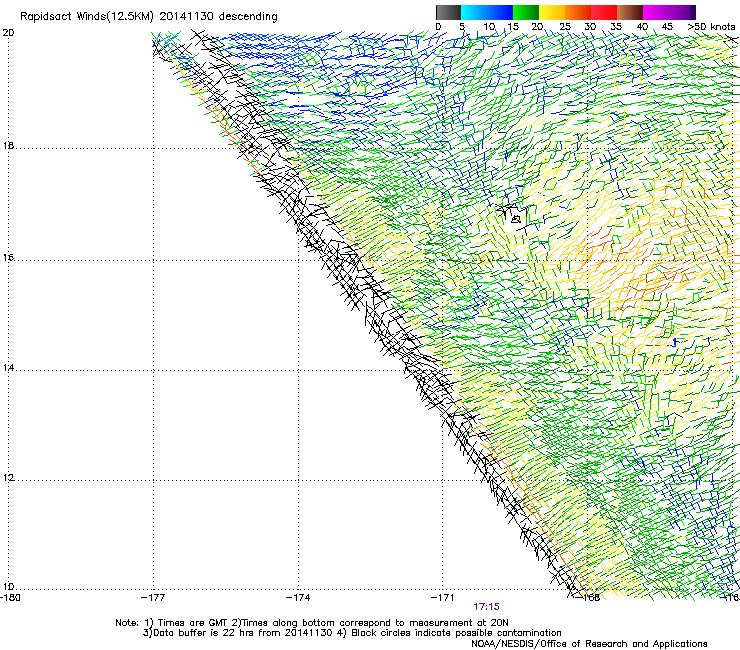Click the '0' value under the color bar
740x650 pixels.
pos(438,27)
